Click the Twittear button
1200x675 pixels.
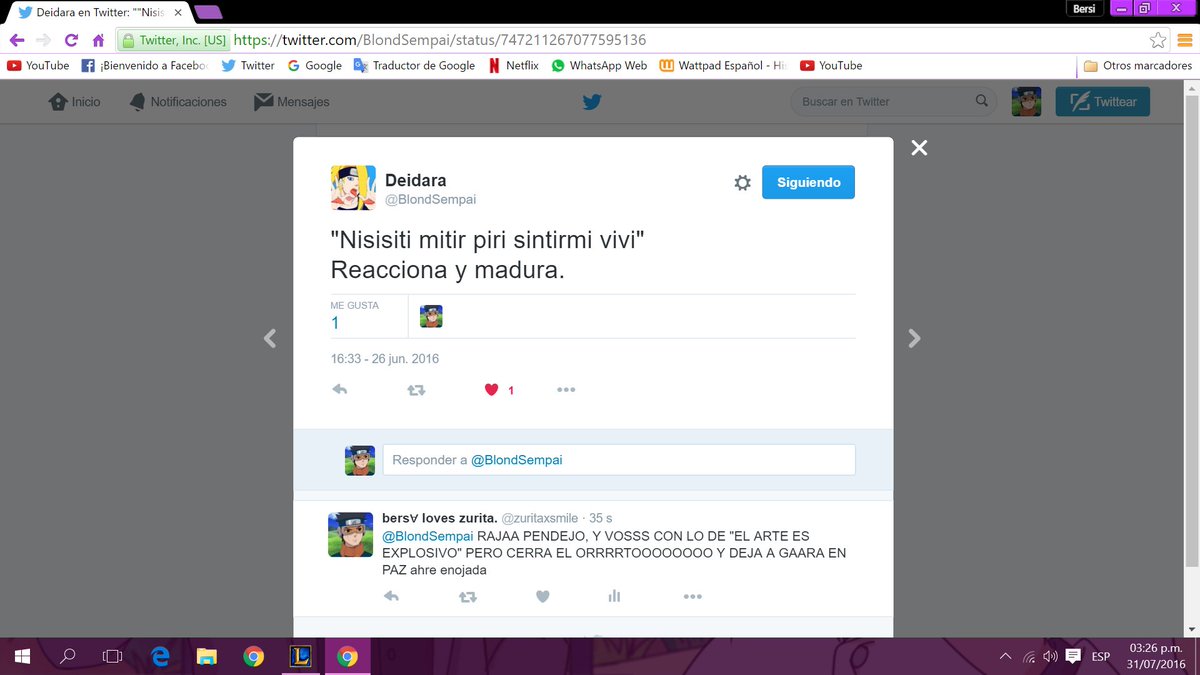point(1102,102)
